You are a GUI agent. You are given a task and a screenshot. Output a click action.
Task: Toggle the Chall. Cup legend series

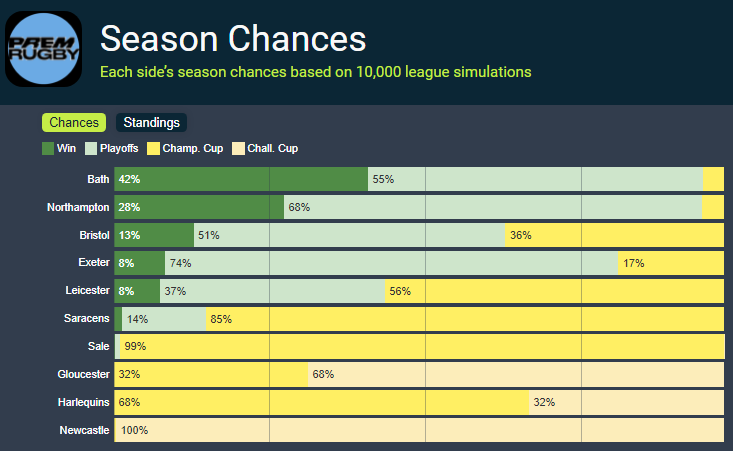264,149
